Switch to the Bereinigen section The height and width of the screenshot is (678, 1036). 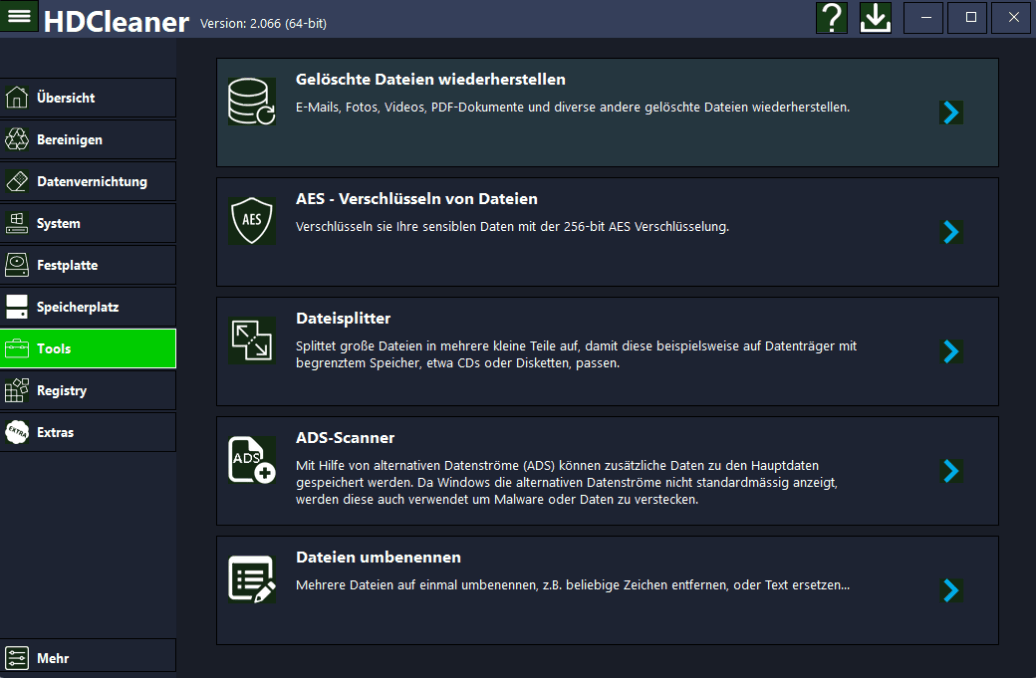[88, 140]
